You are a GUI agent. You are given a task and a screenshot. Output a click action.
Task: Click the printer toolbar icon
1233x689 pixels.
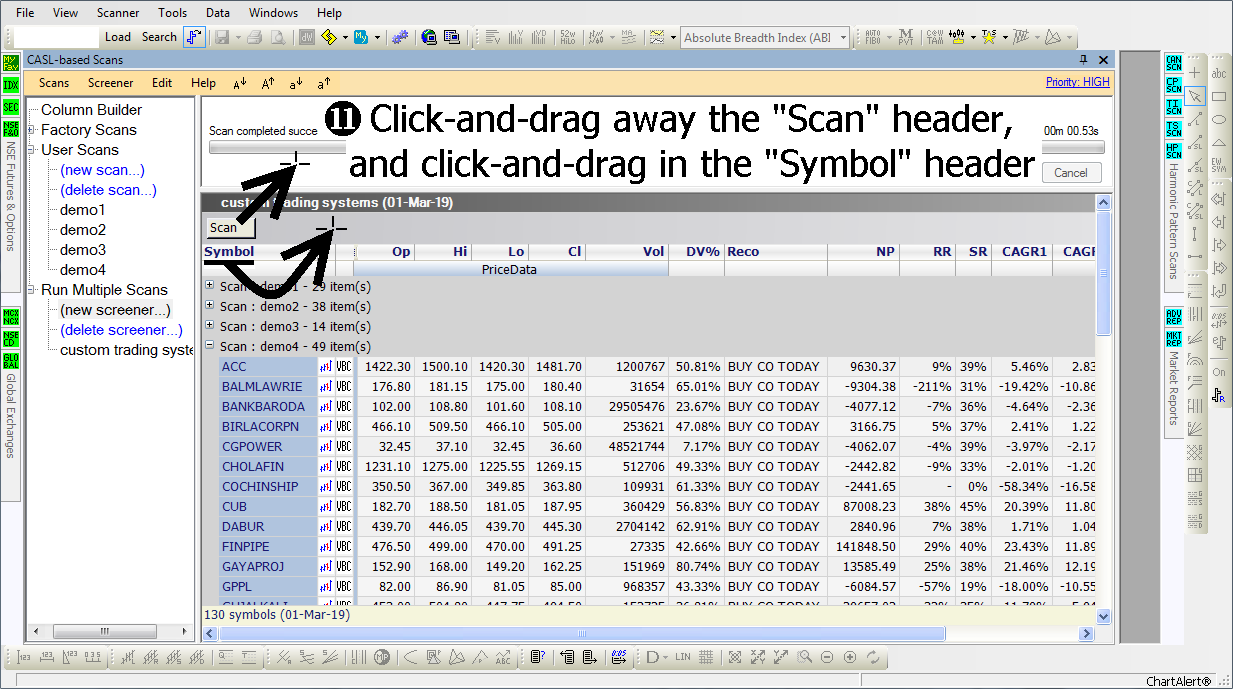point(254,37)
